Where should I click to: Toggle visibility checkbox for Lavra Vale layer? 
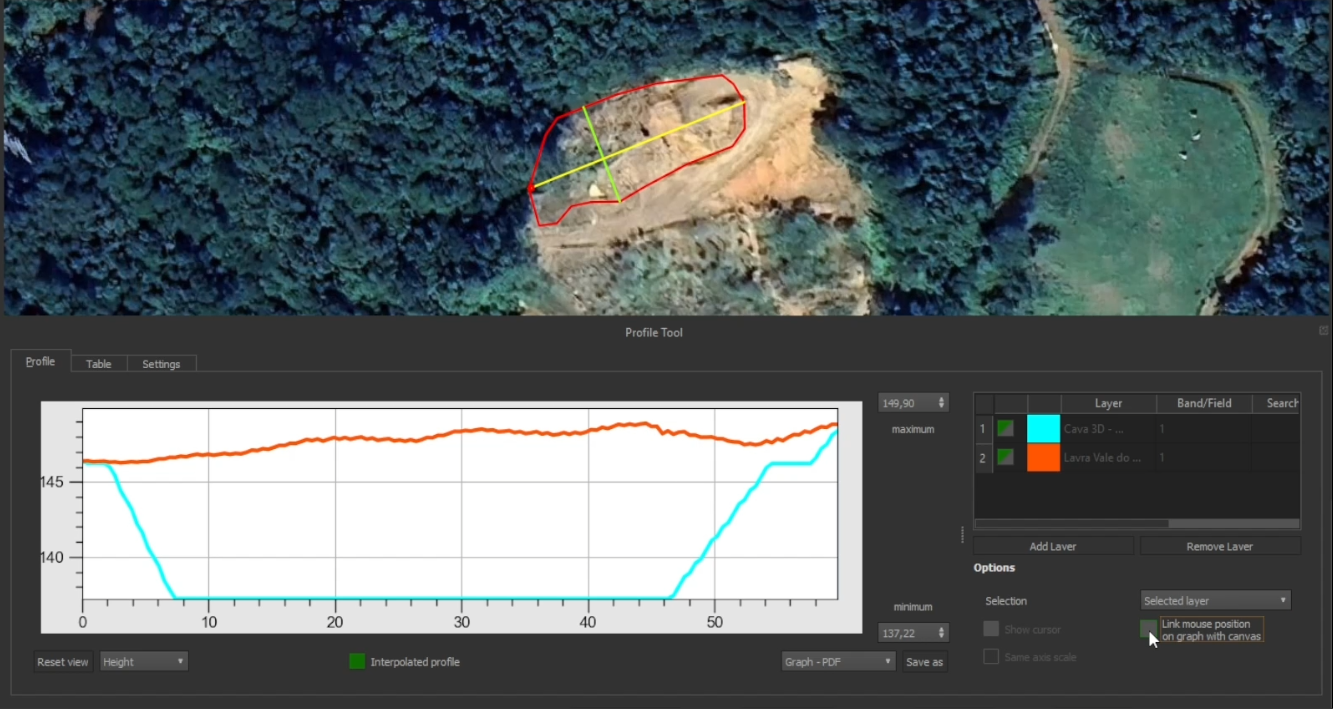[1006, 457]
